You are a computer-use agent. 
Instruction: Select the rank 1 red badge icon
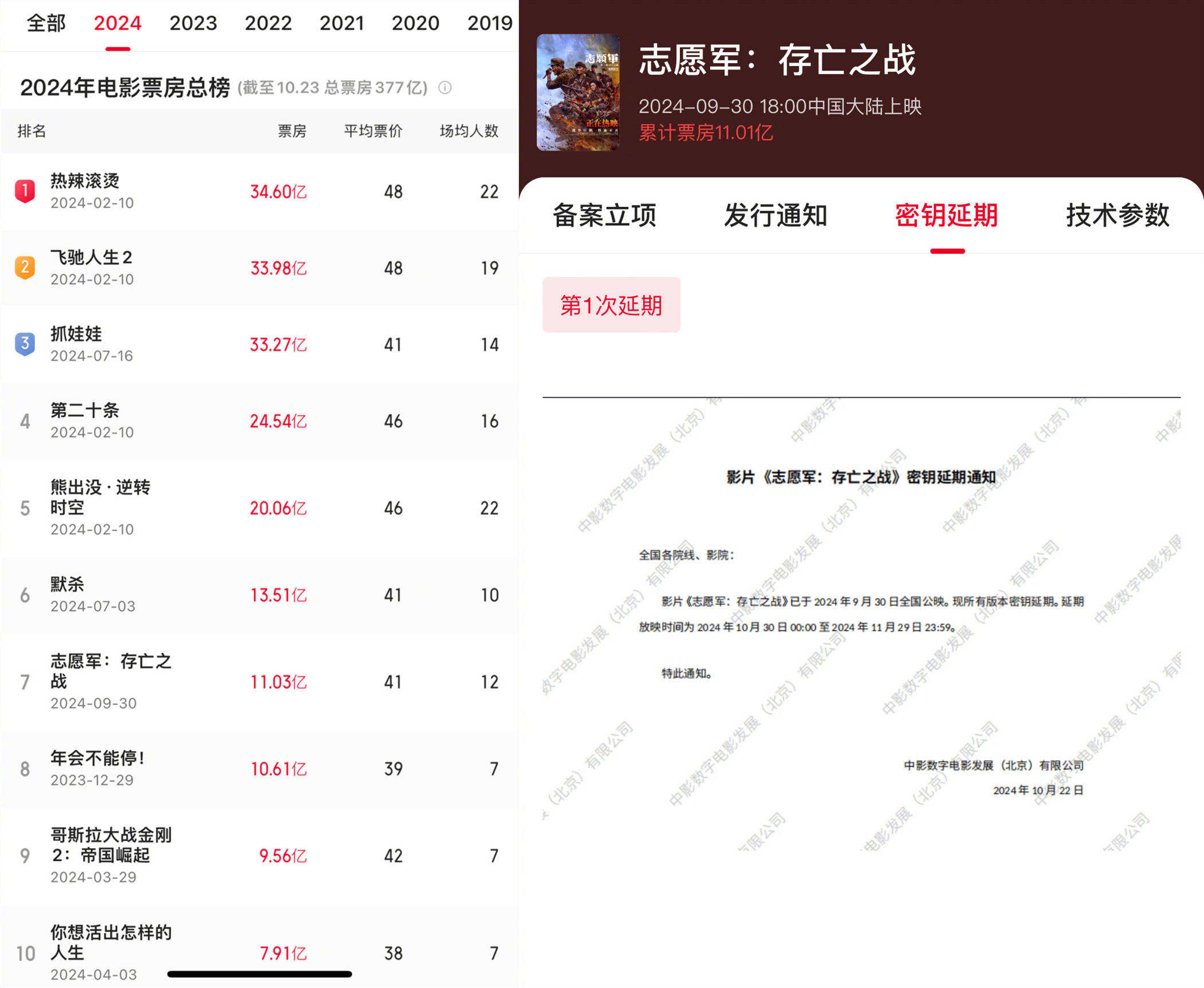pyautogui.click(x=25, y=191)
